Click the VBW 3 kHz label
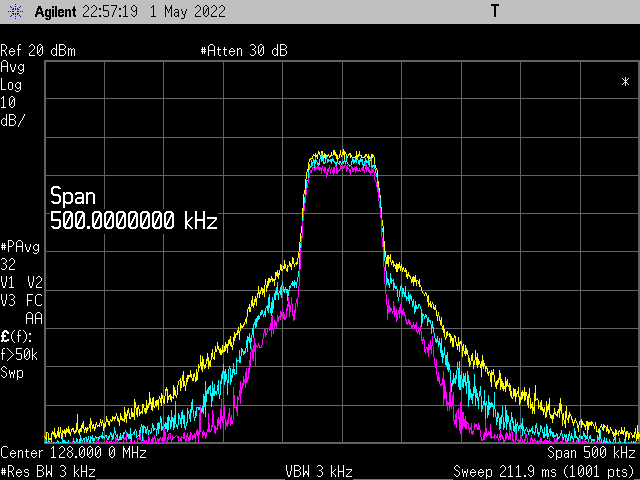This screenshot has height=480, width=640. [x=320, y=470]
